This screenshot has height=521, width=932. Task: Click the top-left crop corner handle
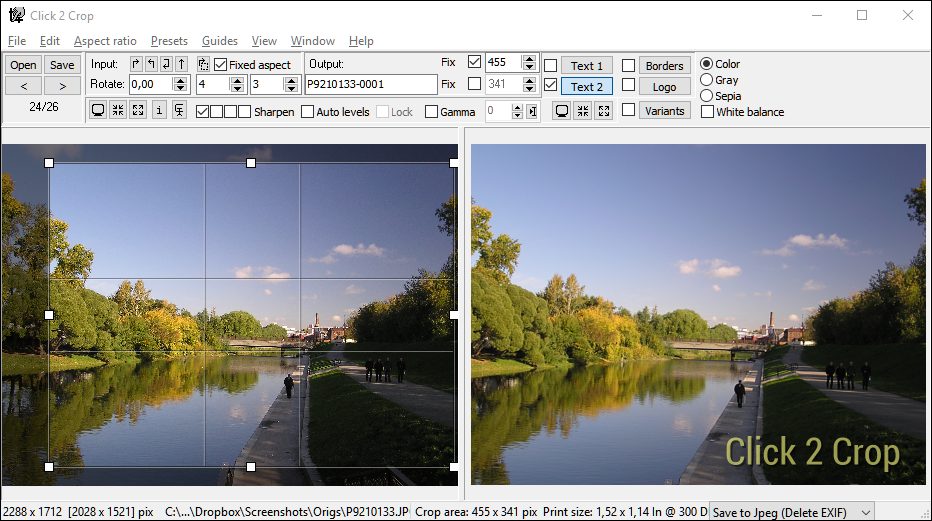tap(49, 163)
